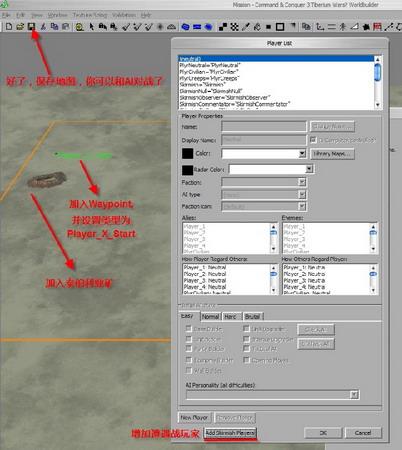The image size is (402, 450).
Task: Click the coarse two-by-two checker toolbar icon
Action: coord(223,27)
